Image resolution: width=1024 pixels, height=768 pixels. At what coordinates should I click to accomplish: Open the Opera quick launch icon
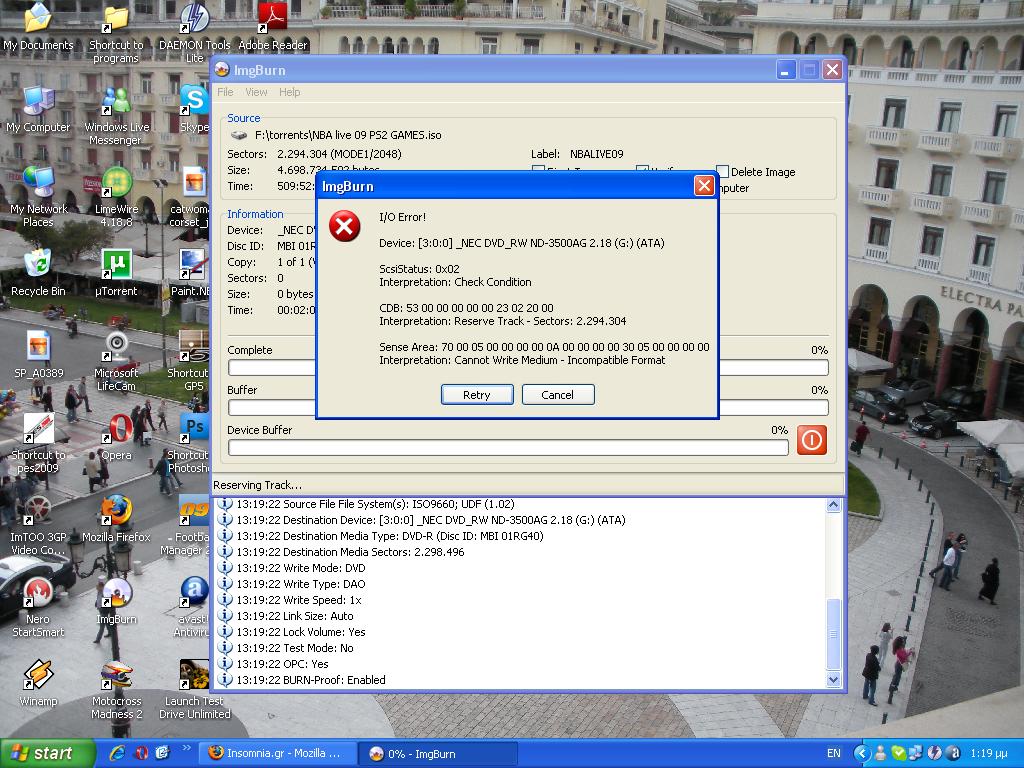tap(141, 753)
